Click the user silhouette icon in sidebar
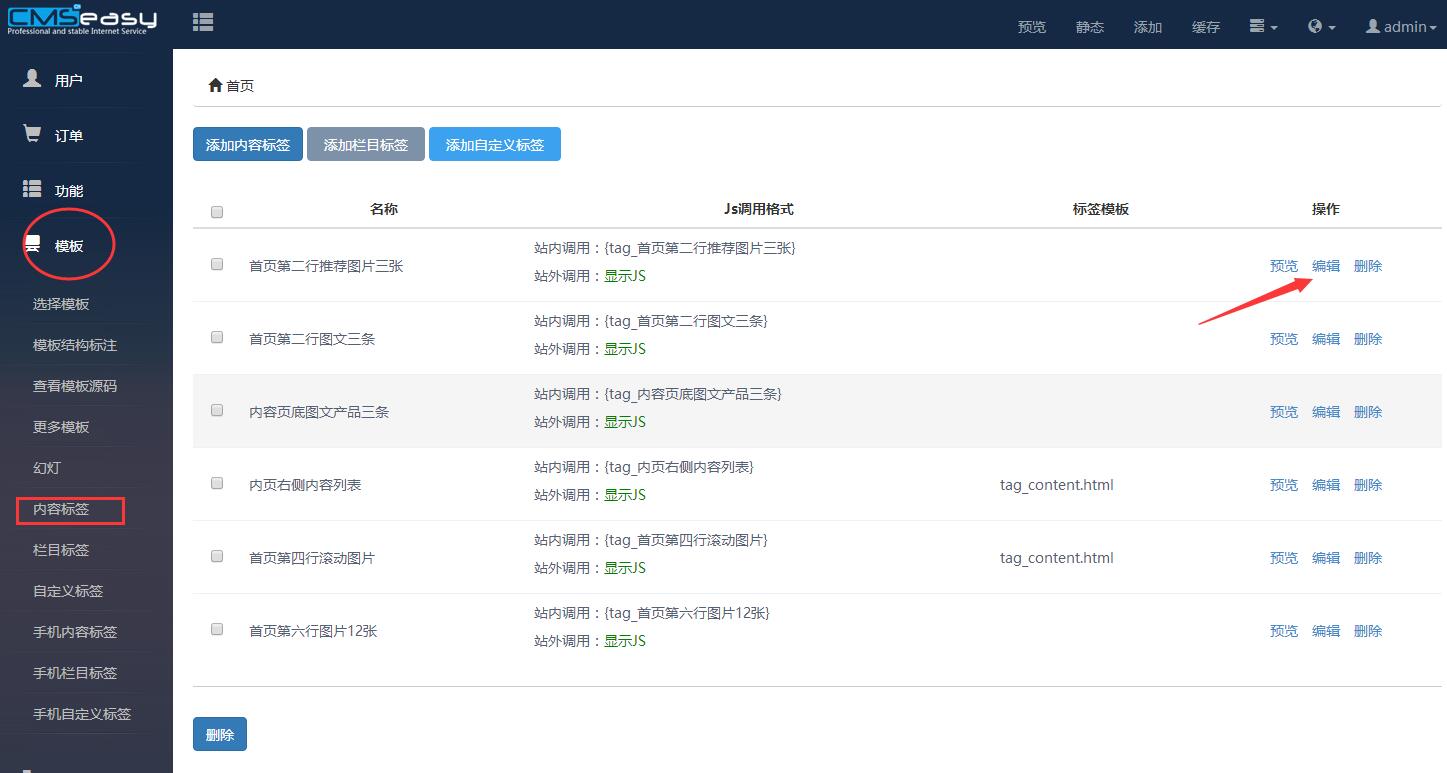Image resolution: width=1447 pixels, height=773 pixels. (32, 79)
